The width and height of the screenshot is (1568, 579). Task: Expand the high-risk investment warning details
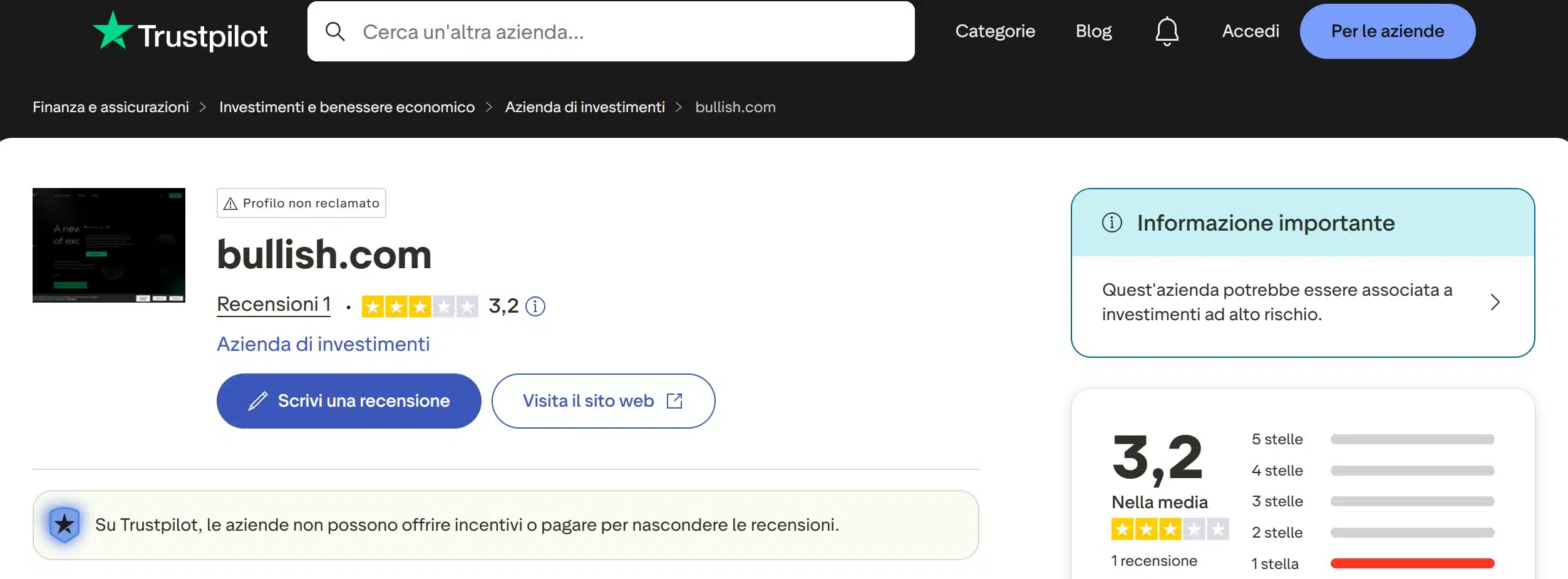pos(1497,302)
